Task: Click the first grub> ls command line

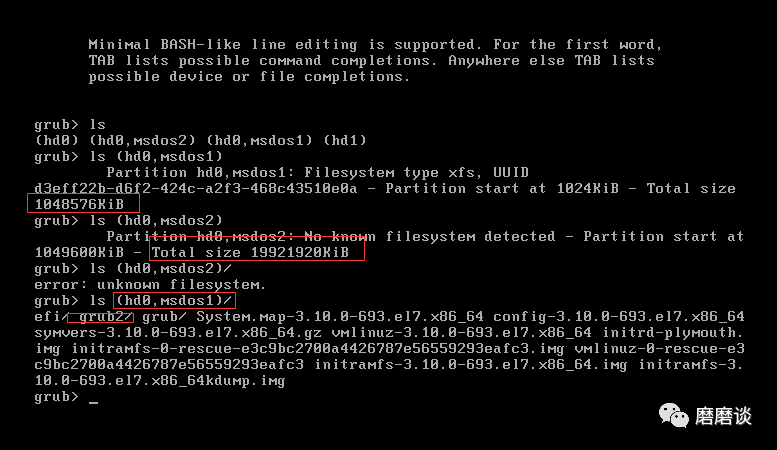Action: coord(70,124)
